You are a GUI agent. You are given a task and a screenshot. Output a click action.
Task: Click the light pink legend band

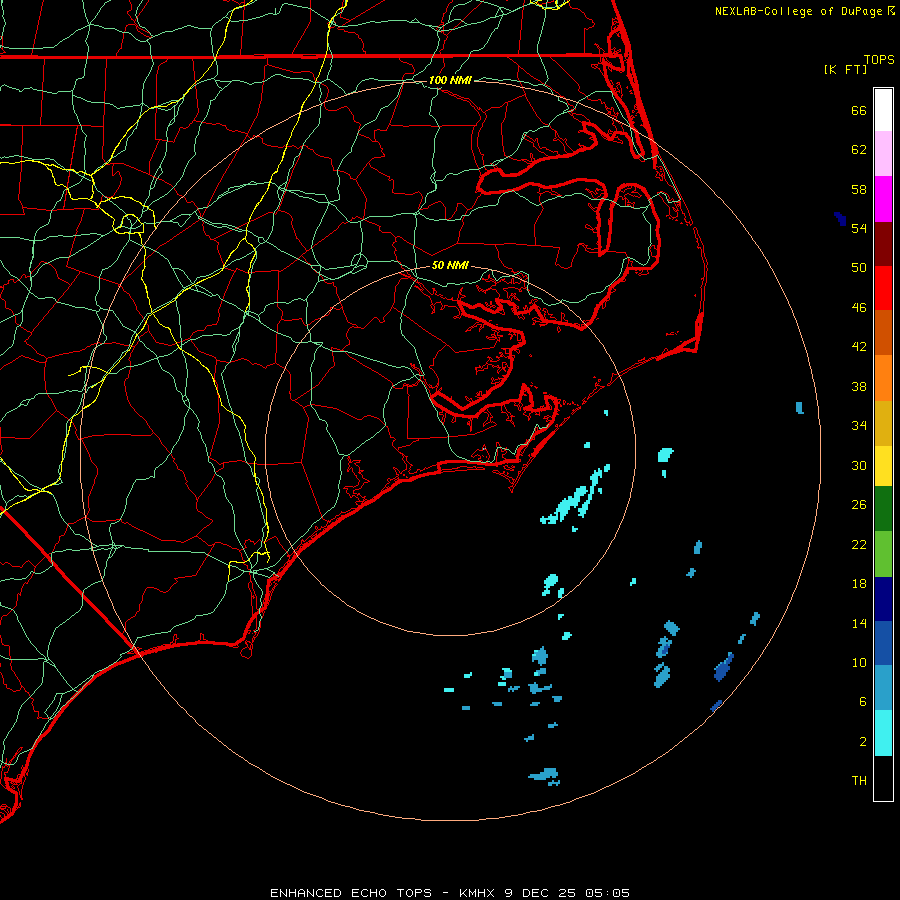coord(883,153)
